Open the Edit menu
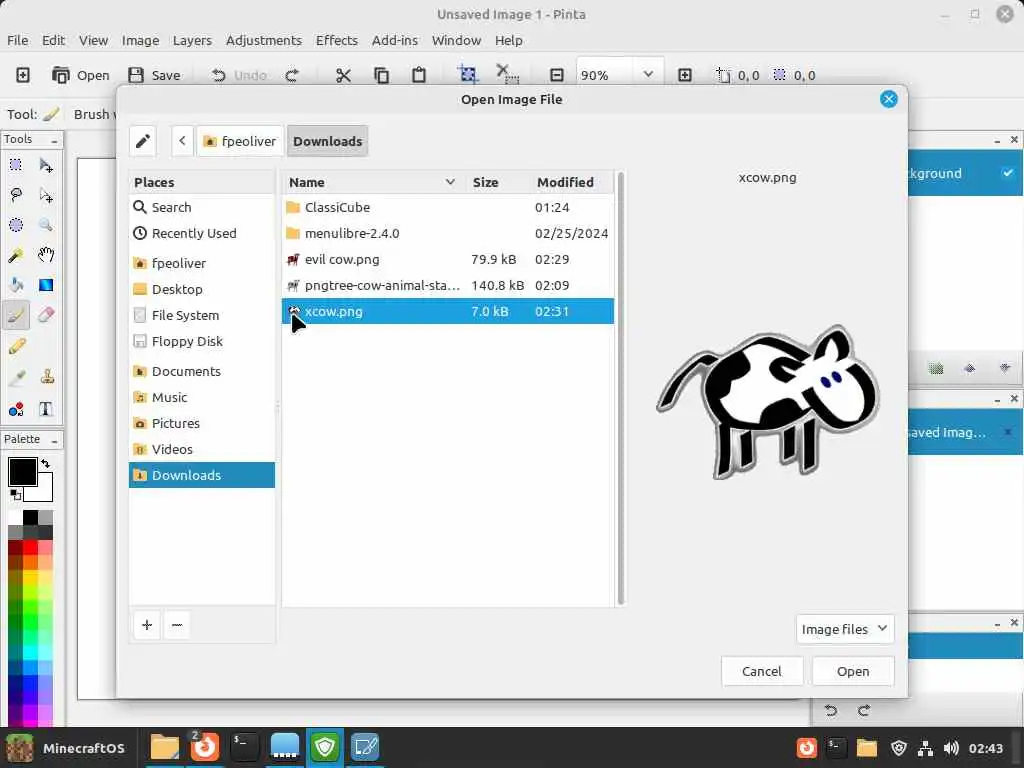Viewport: 1024px width, 768px height. [x=53, y=40]
